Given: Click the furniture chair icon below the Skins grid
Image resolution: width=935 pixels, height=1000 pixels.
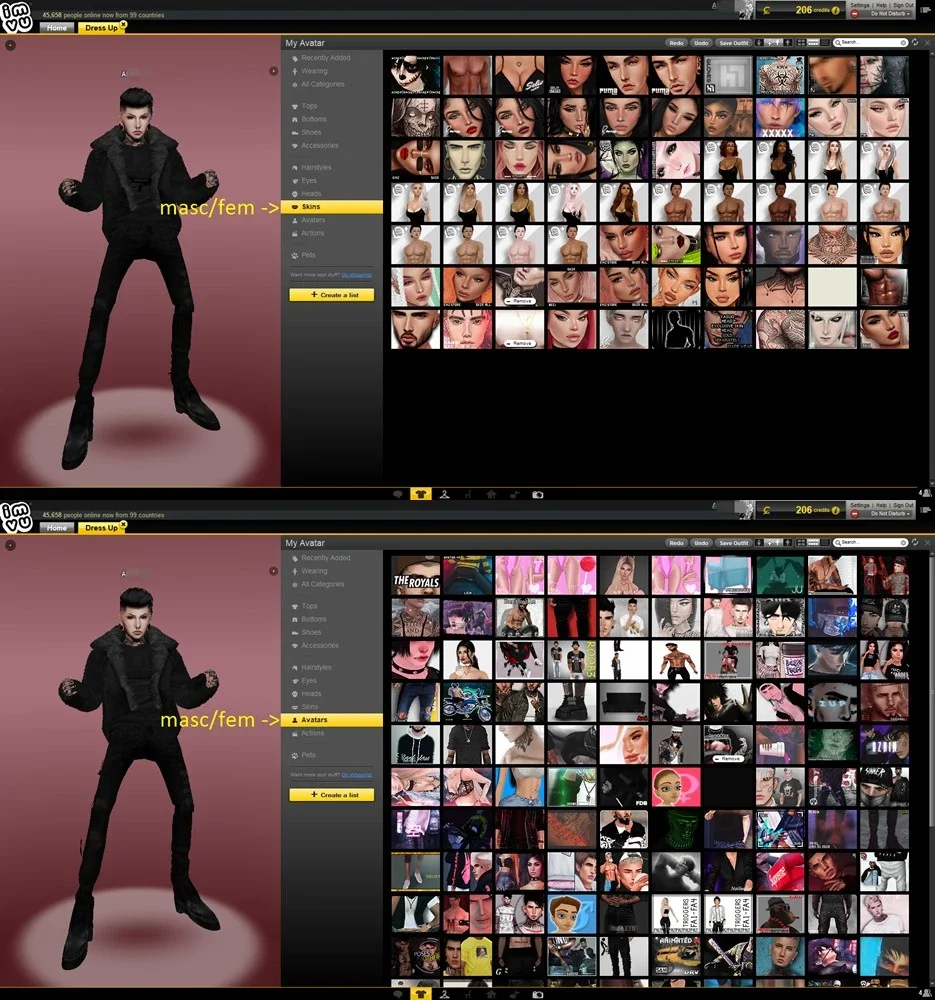Looking at the screenshot, I should pyautogui.click(x=468, y=494).
